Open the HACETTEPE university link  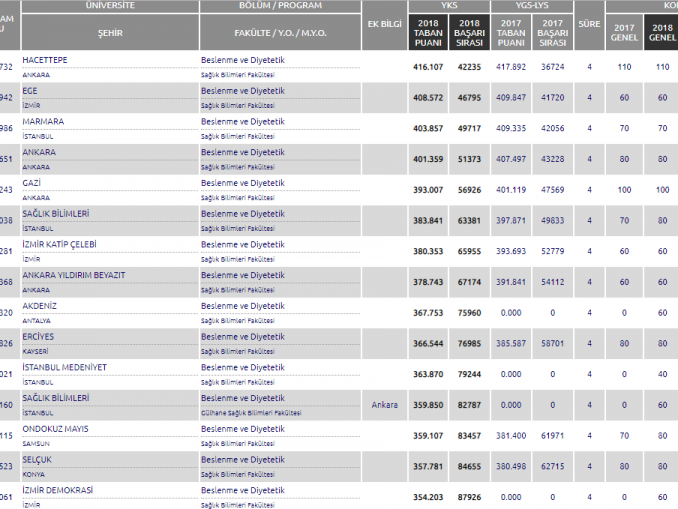(45, 60)
